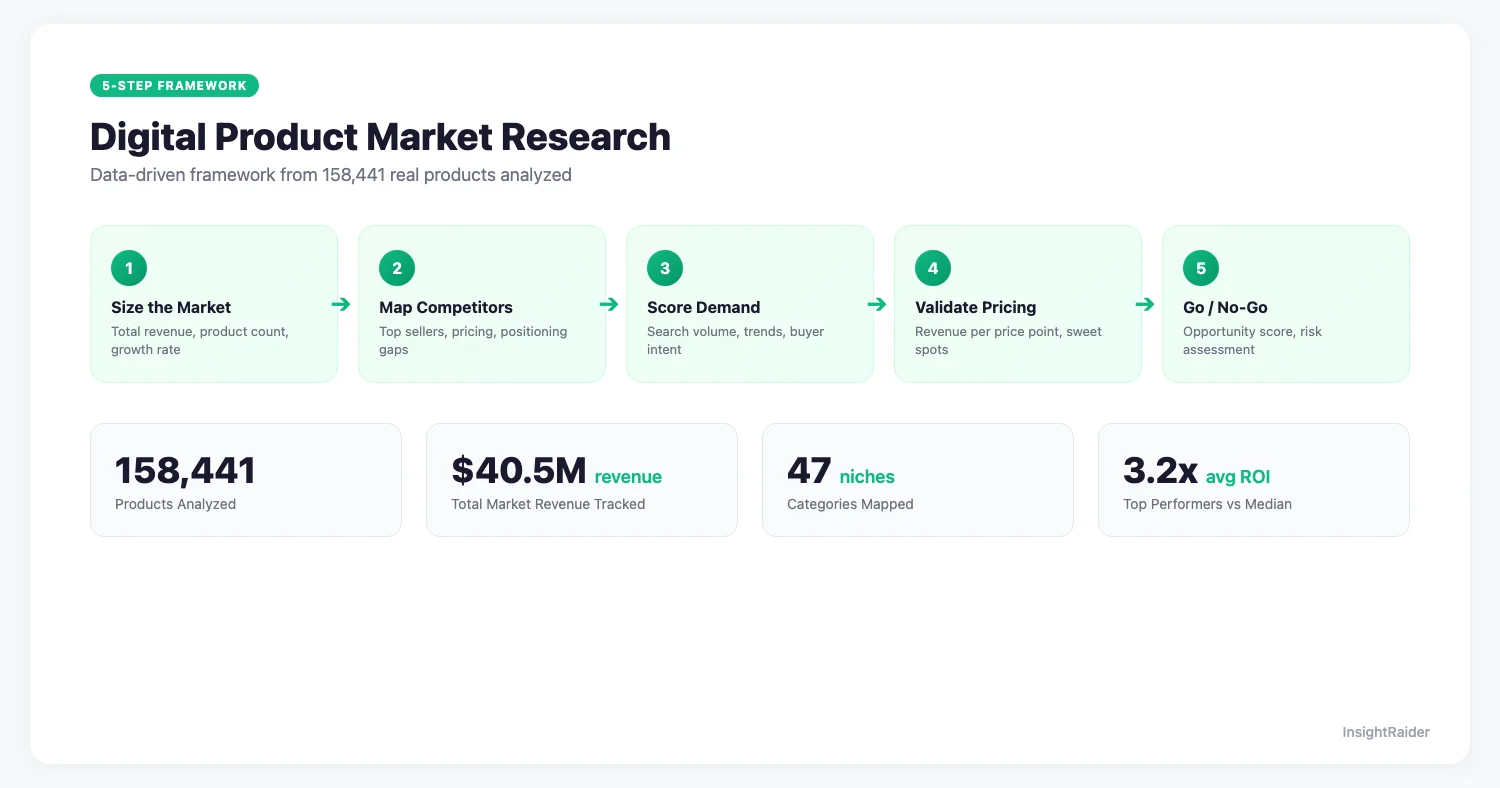Click badge number 3 on Score Demand
This screenshot has height=788, width=1500.
[664, 268]
